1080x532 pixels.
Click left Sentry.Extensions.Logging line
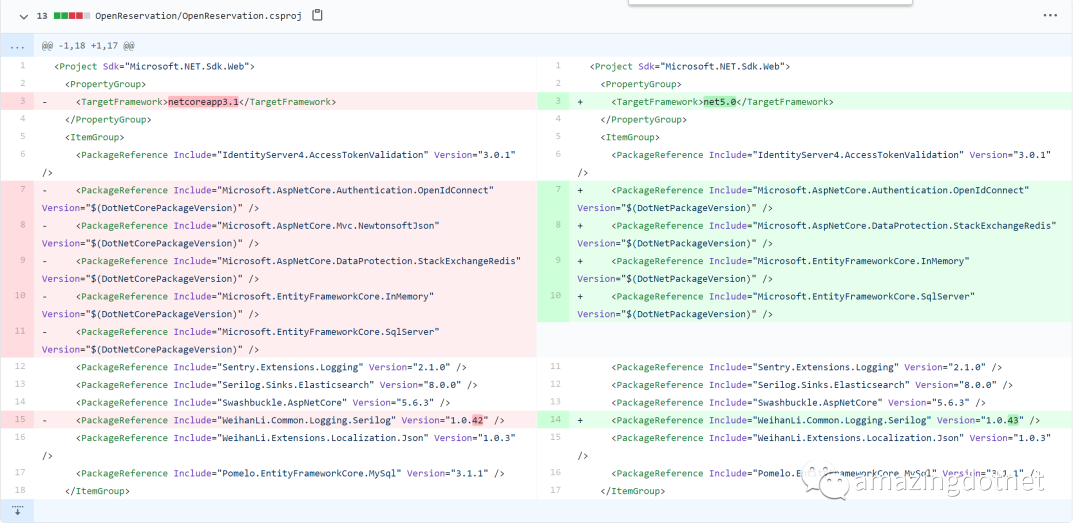pyautogui.click(x=285, y=367)
